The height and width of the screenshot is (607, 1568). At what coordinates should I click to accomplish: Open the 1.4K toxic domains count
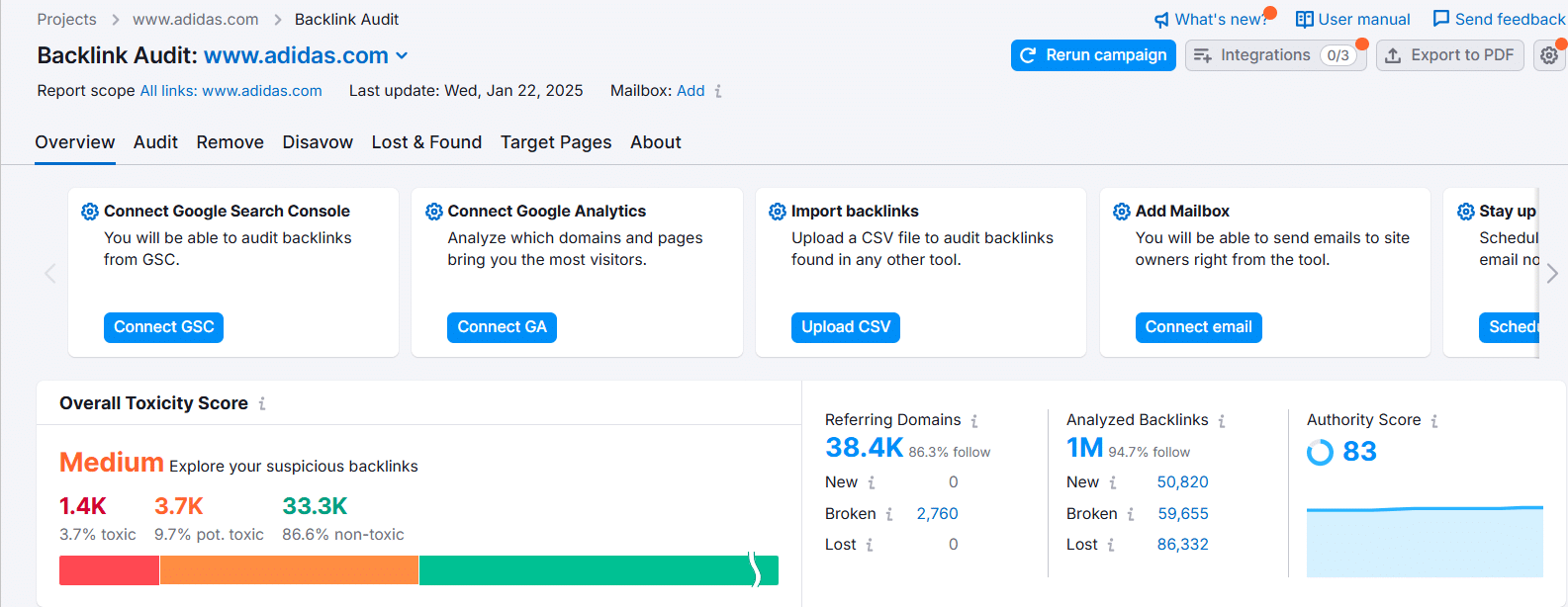coord(83,506)
